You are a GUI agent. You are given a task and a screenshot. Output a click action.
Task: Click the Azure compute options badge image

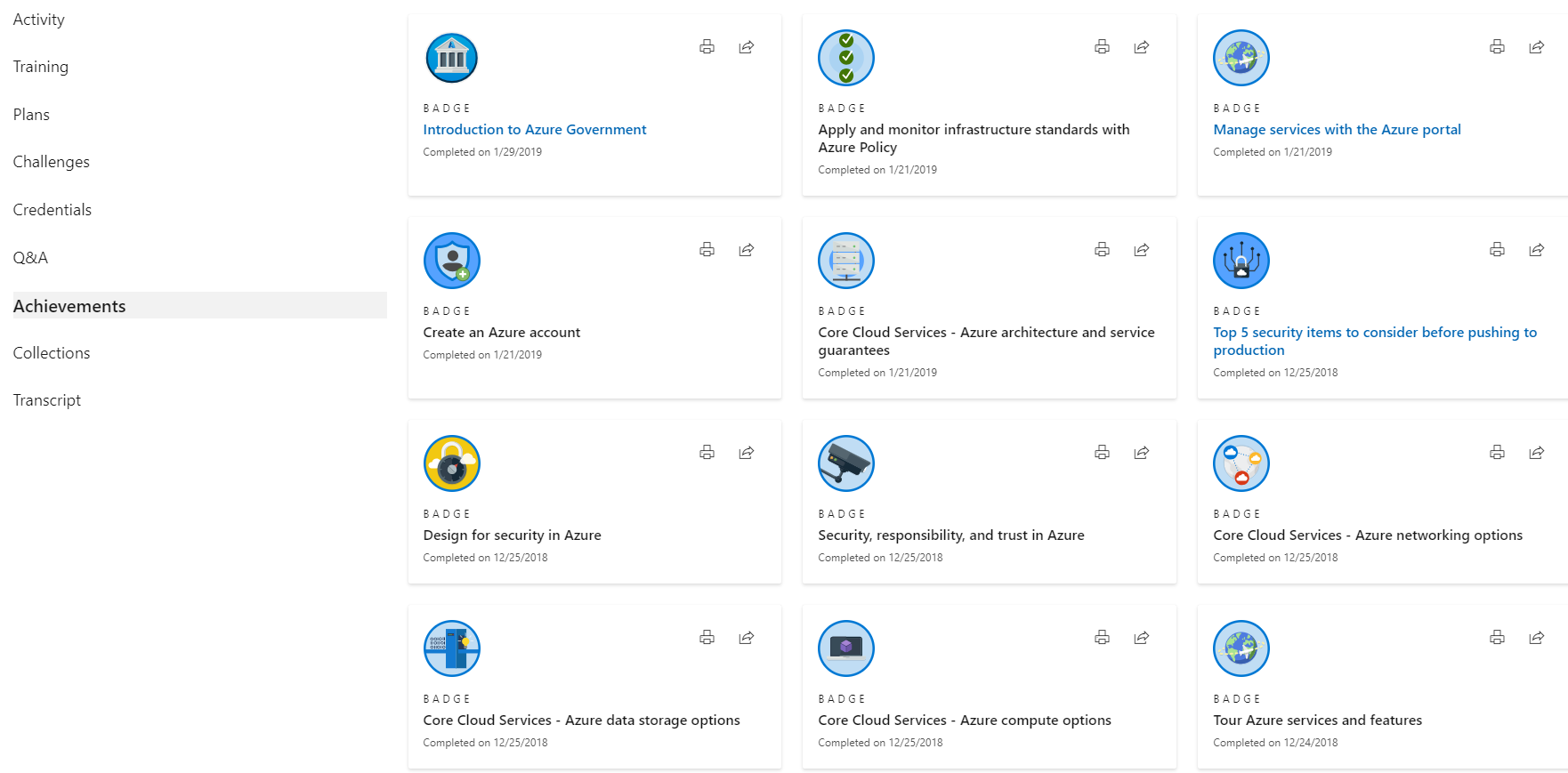846,648
